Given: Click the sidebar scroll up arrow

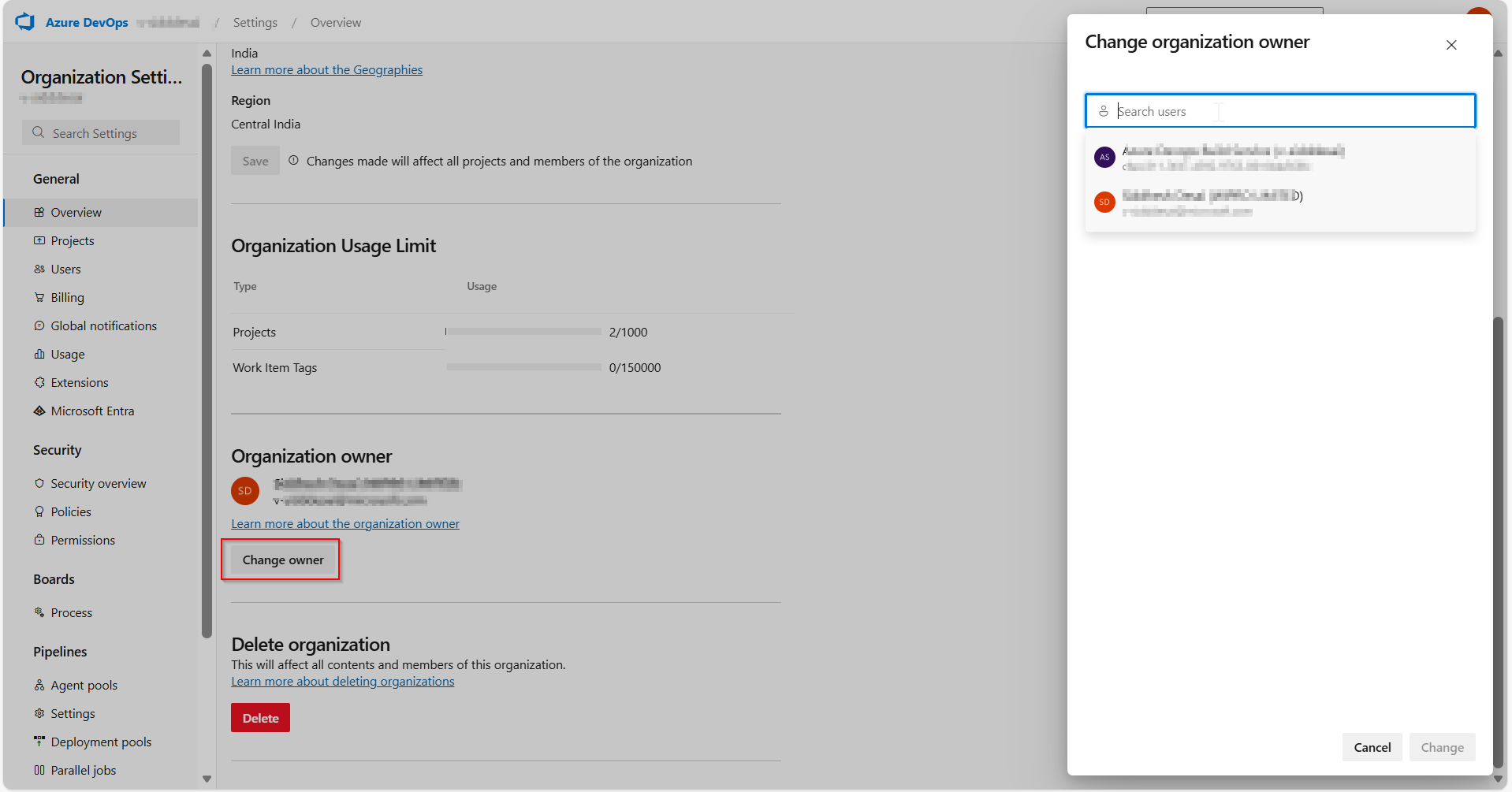Looking at the screenshot, I should pyautogui.click(x=207, y=54).
